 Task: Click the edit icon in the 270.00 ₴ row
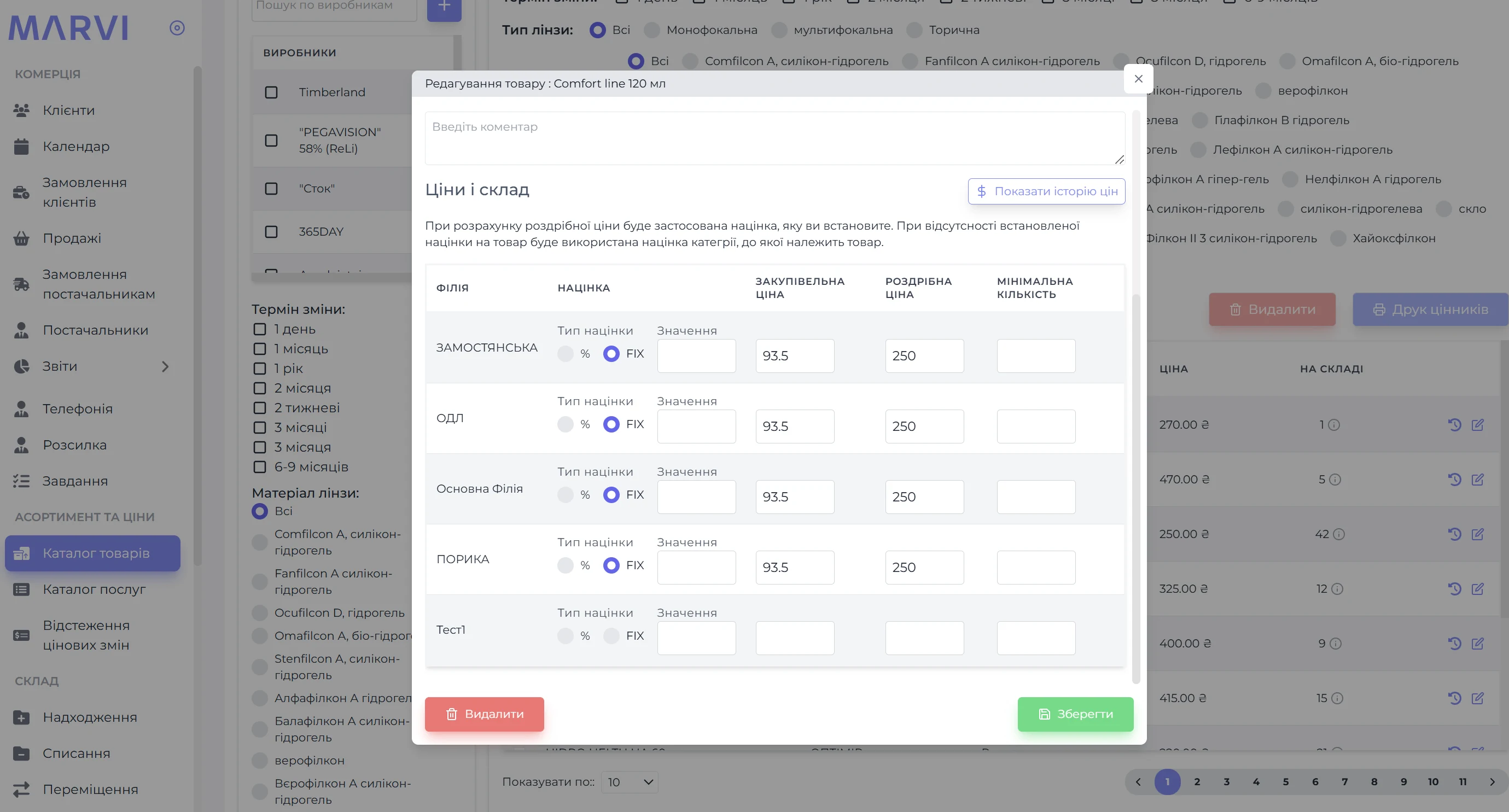tap(1478, 425)
